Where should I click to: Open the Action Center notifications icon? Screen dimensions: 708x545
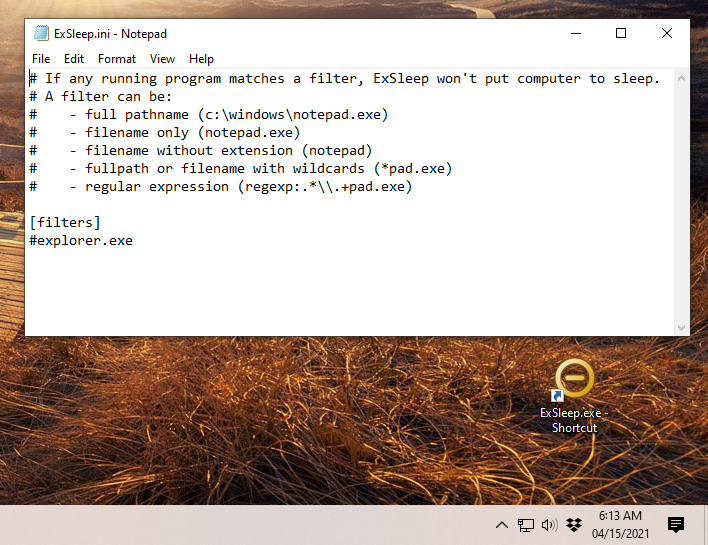(x=675, y=525)
